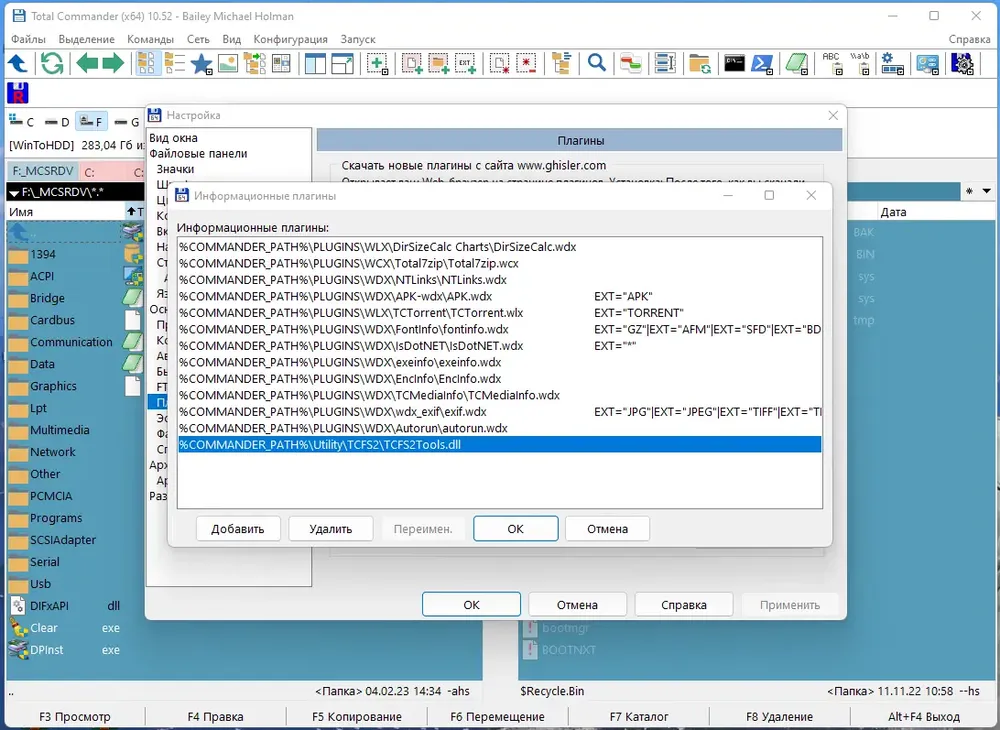Click the Удалить button
Viewport: 1000px width, 730px height.
(x=330, y=529)
